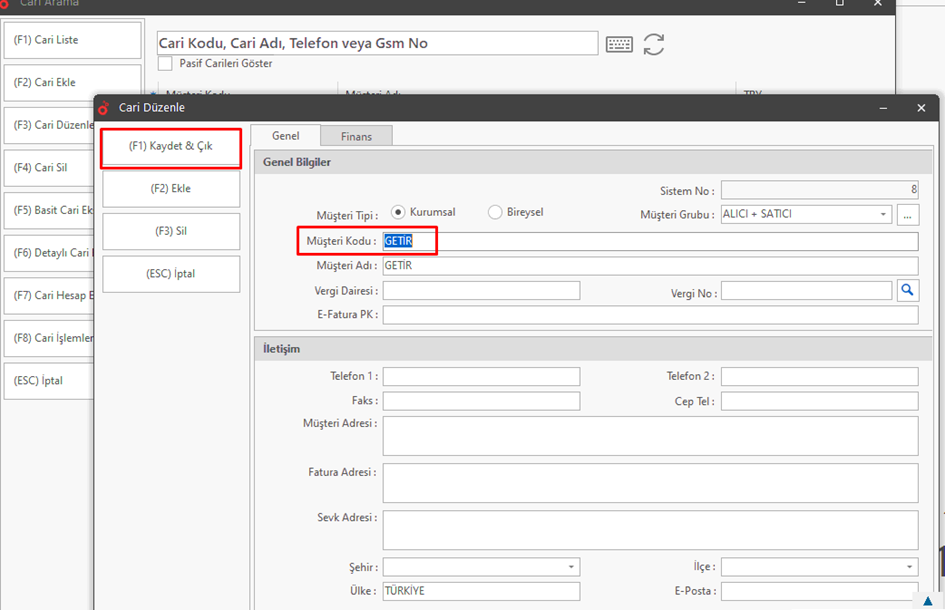This screenshot has width=945, height=610.
Task: Click the (F3) Sil button in Cari Düzenle
Action: [171, 231]
